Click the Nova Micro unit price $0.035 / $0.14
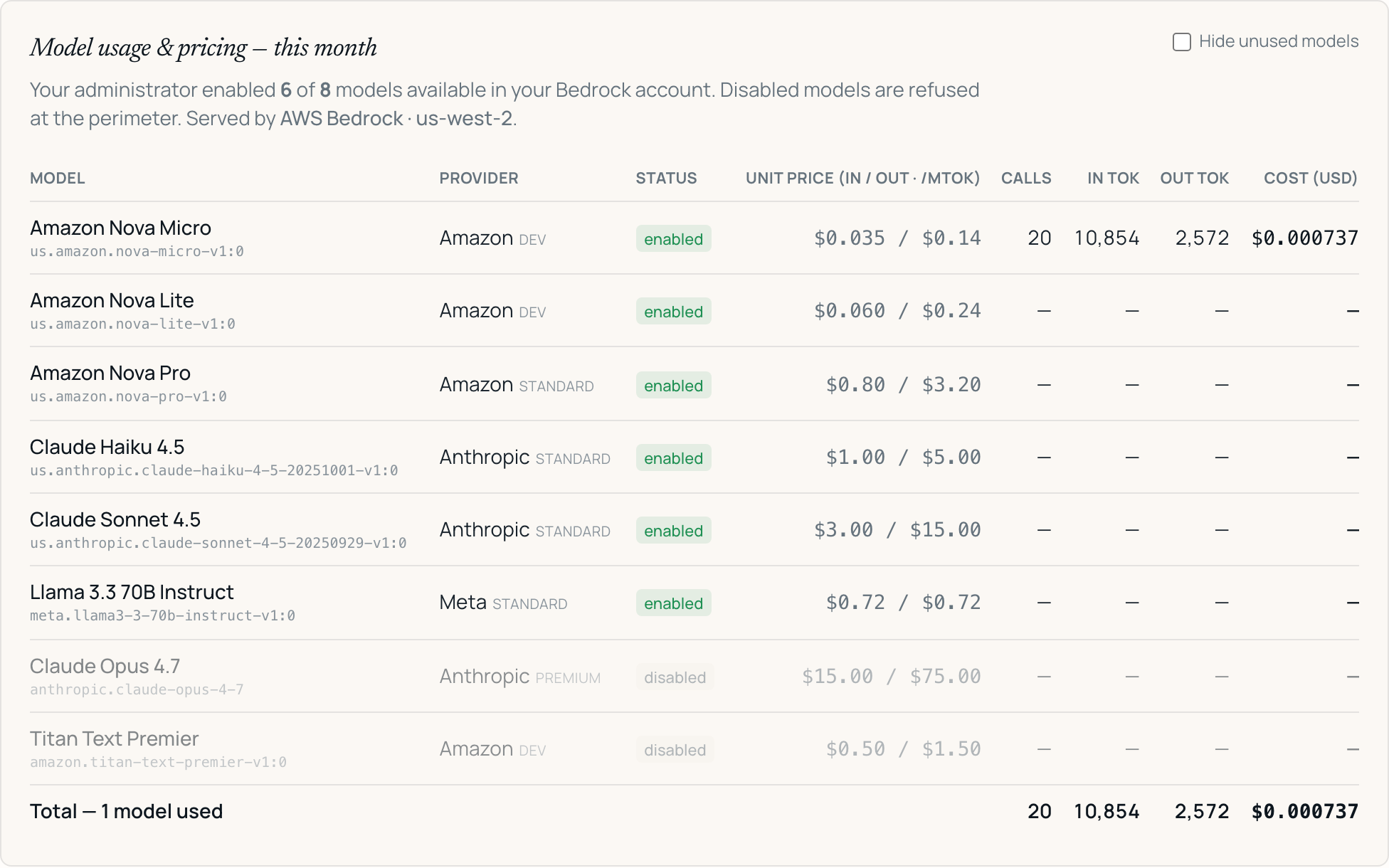Image resolution: width=1389 pixels, height=868 pixels. click(897, 238)
